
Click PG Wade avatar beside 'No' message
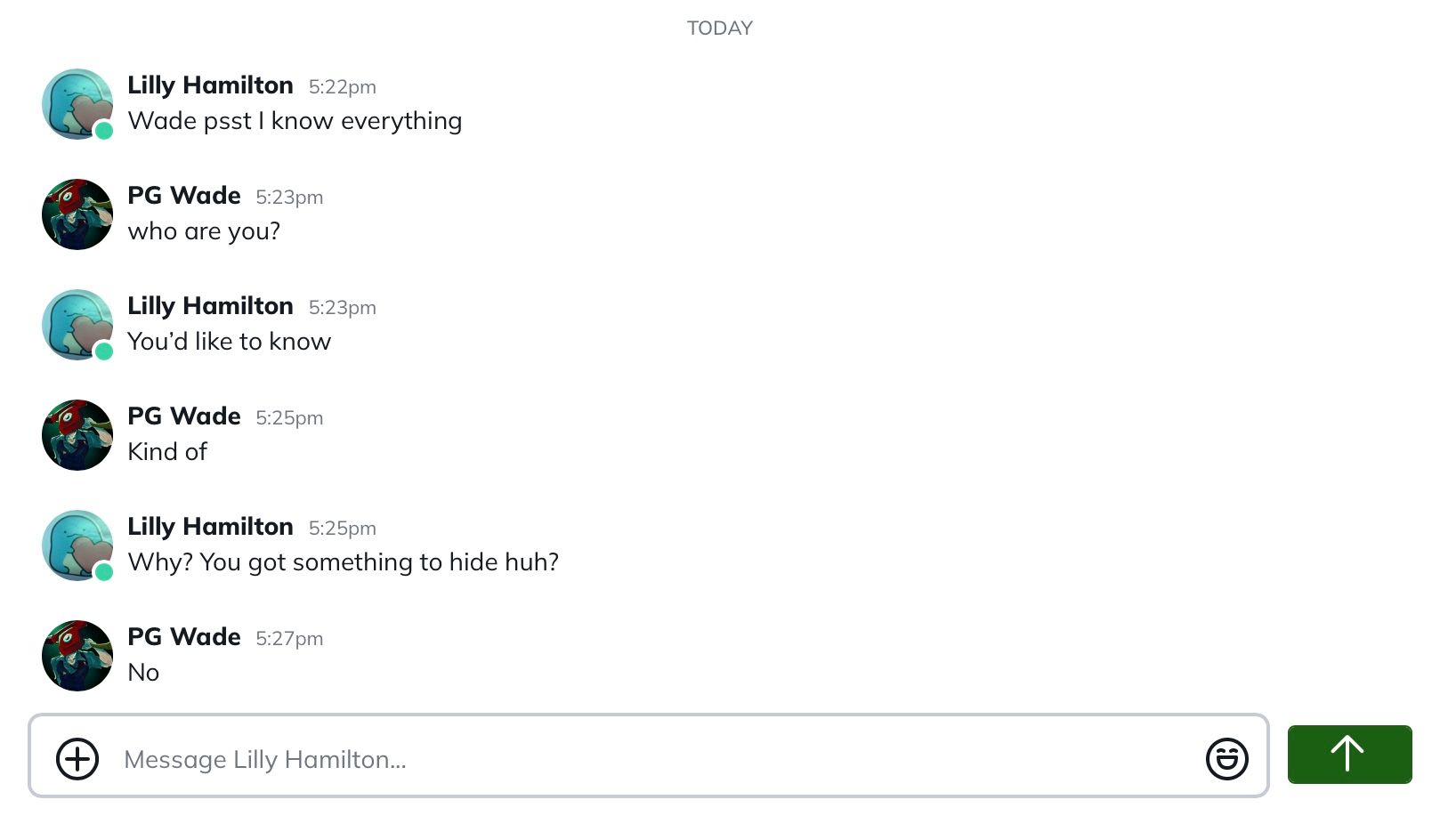tap(77, 656)
